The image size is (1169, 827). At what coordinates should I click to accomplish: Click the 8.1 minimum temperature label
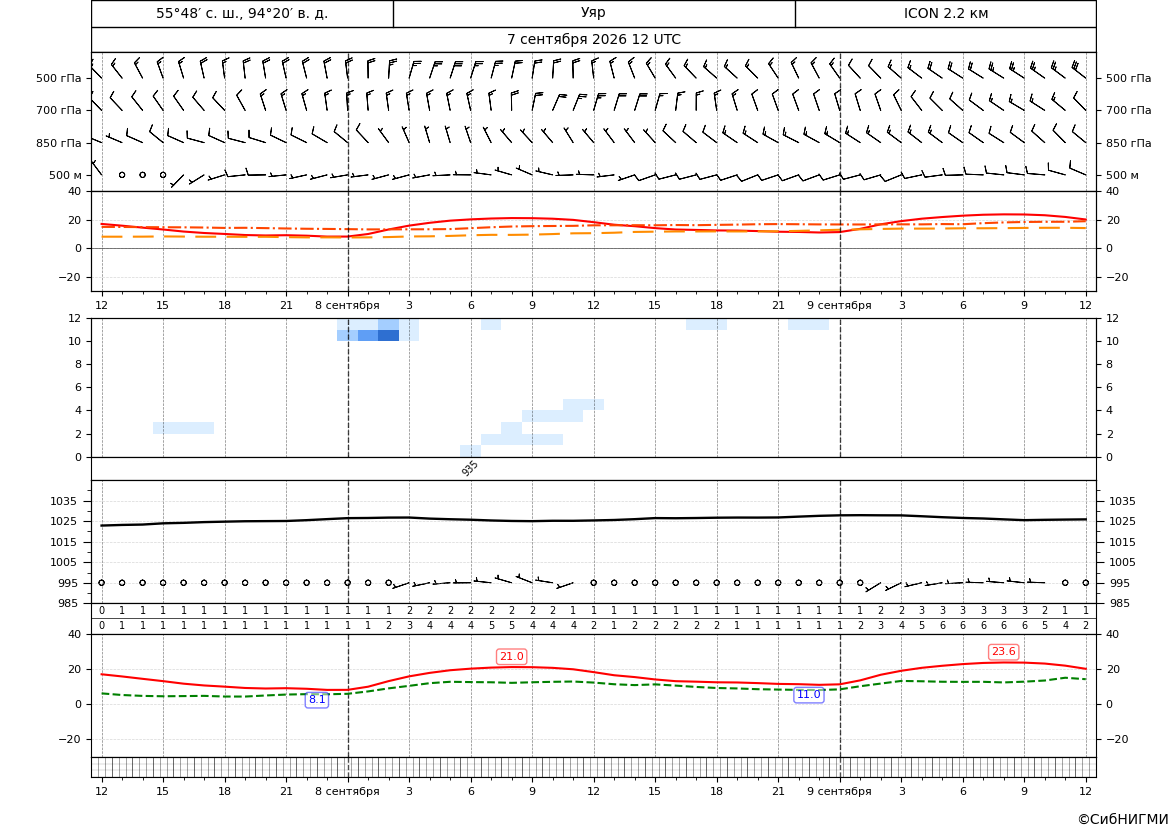pos(317,699)
